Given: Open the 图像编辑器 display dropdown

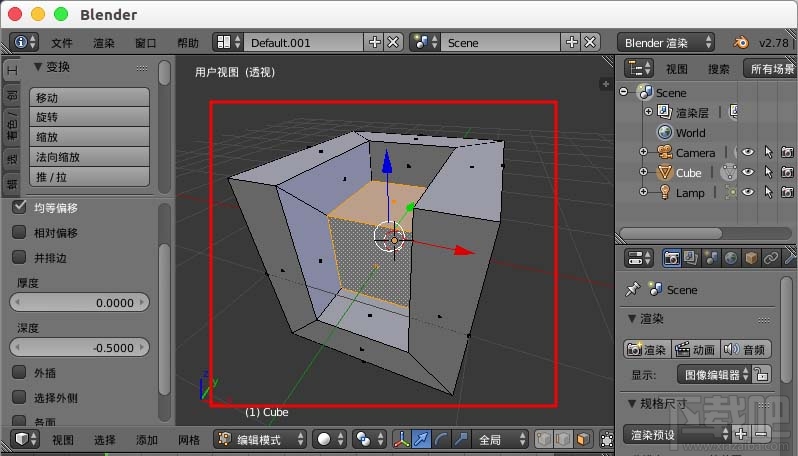Looking at the screenshot, I should pos(714,375).
